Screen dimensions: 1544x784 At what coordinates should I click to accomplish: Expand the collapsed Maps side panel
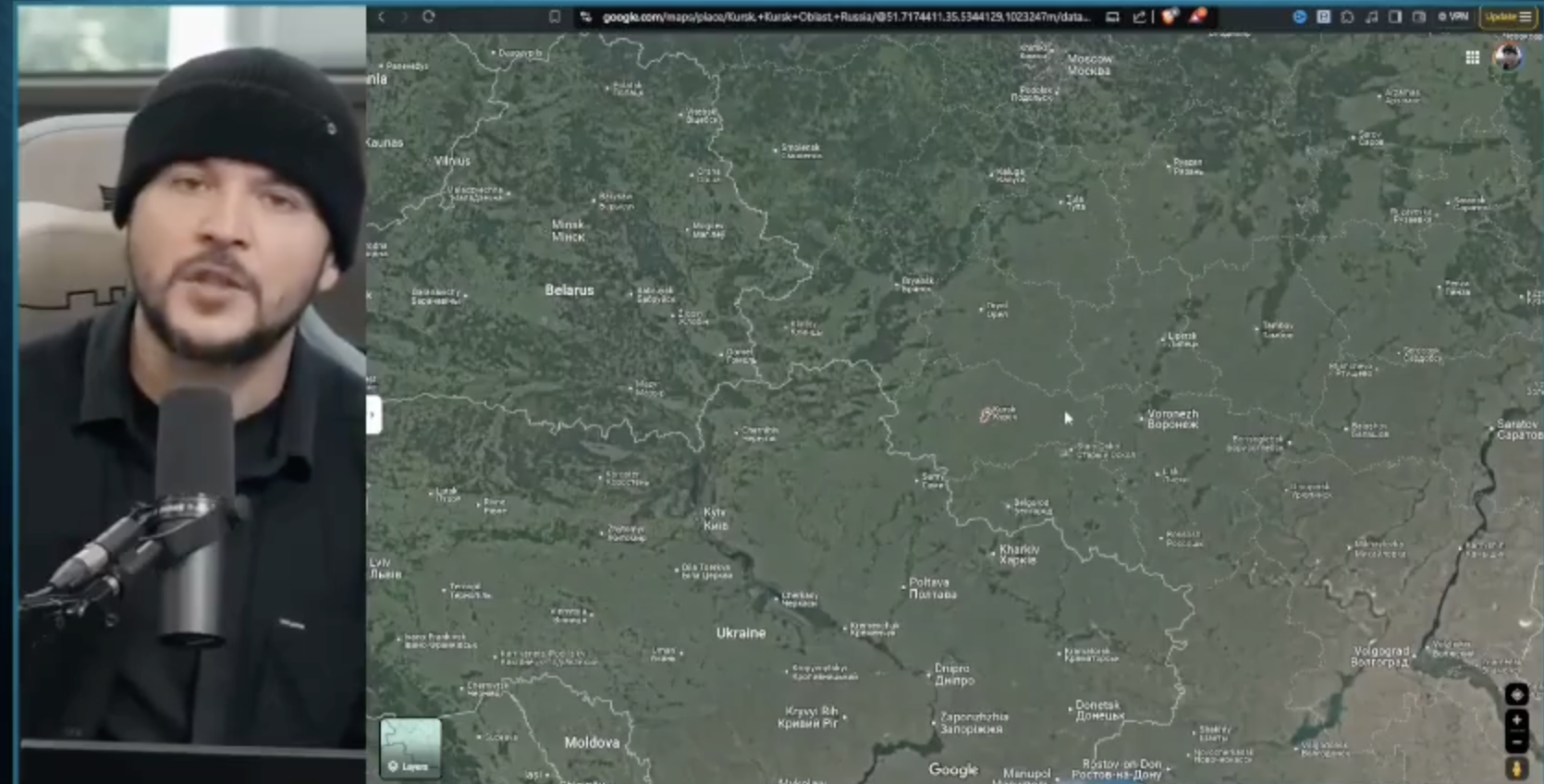tap(374, 415)
